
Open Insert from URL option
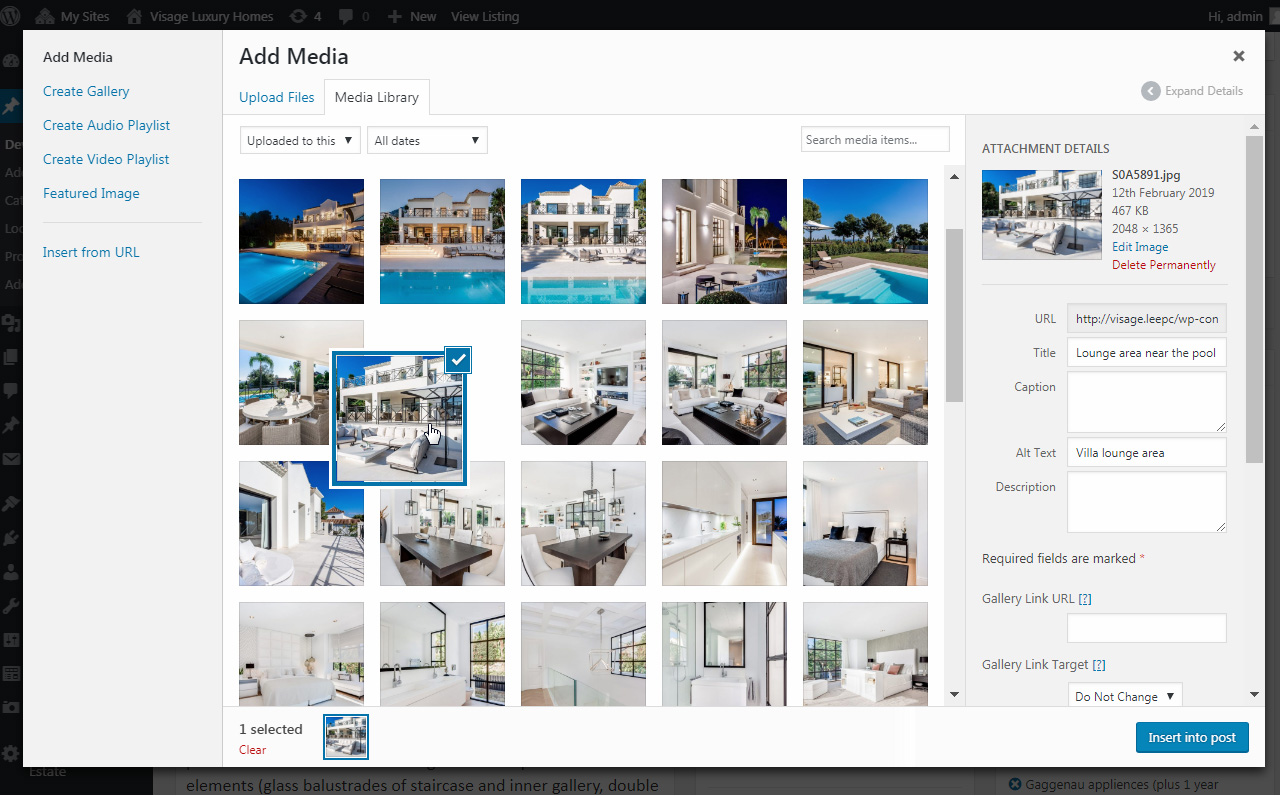click(91, 252)
